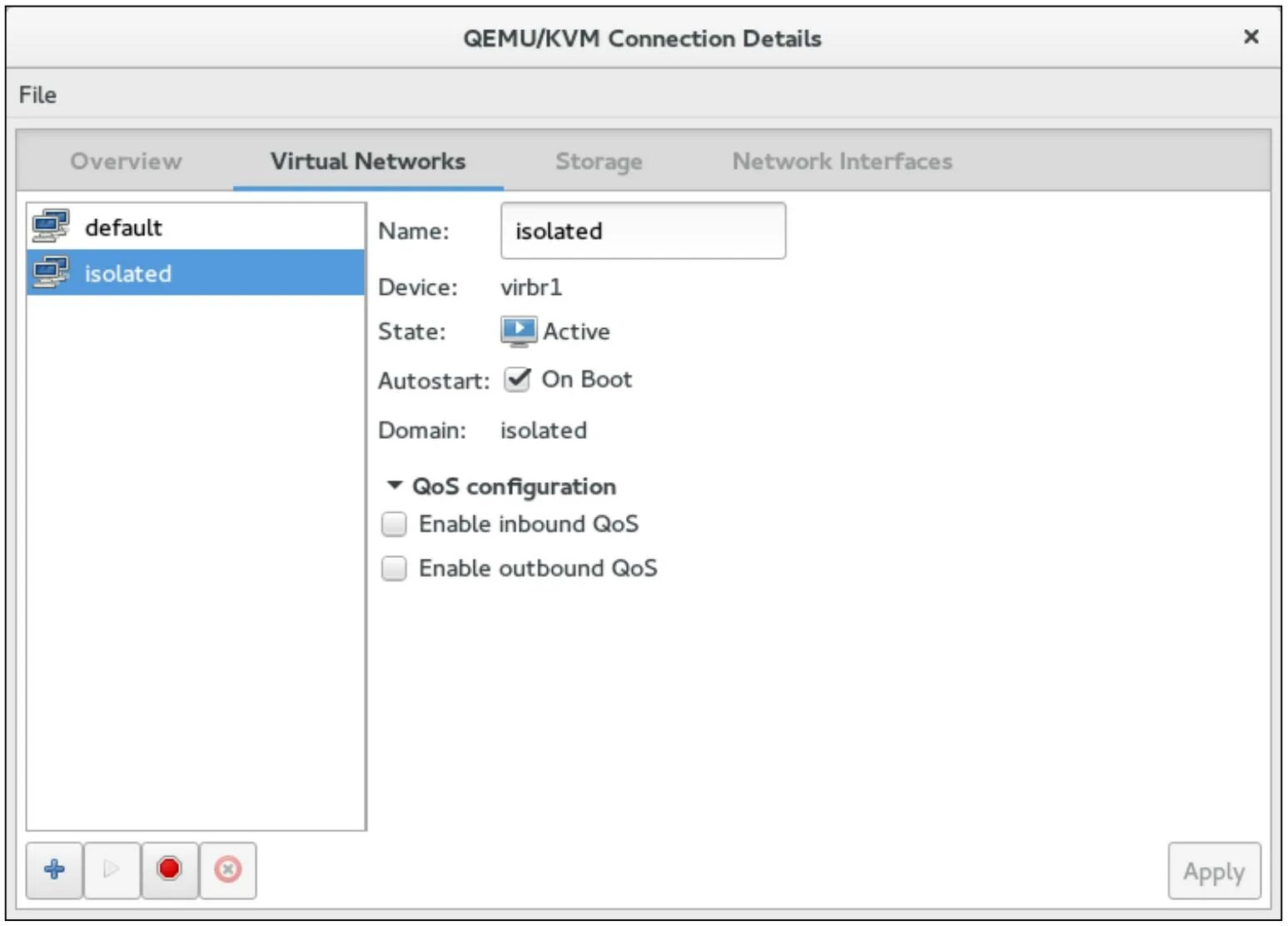Go to the Network Interfaces tab
This screenshot has width=1288, height=926.
[x=842, y=161]
